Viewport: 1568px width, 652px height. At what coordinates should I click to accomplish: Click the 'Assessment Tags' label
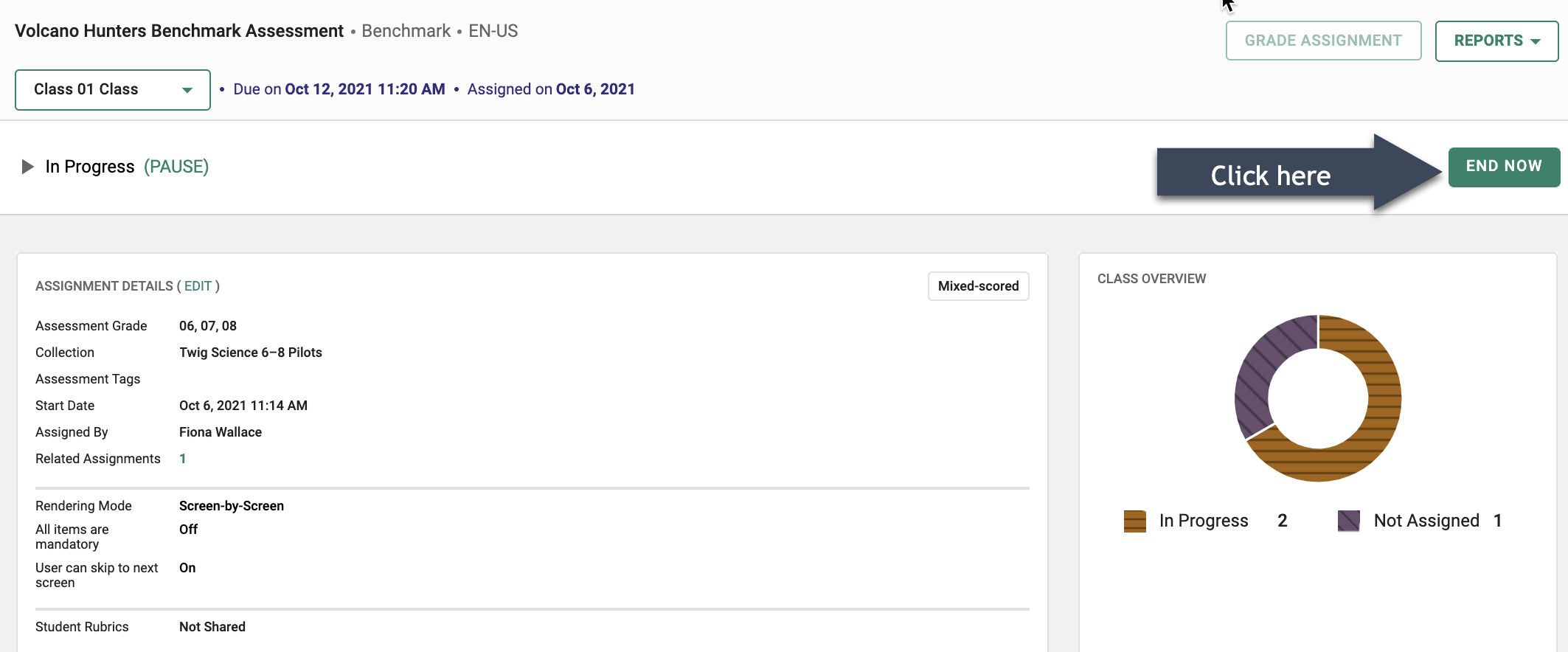click(x=88, y=379)
